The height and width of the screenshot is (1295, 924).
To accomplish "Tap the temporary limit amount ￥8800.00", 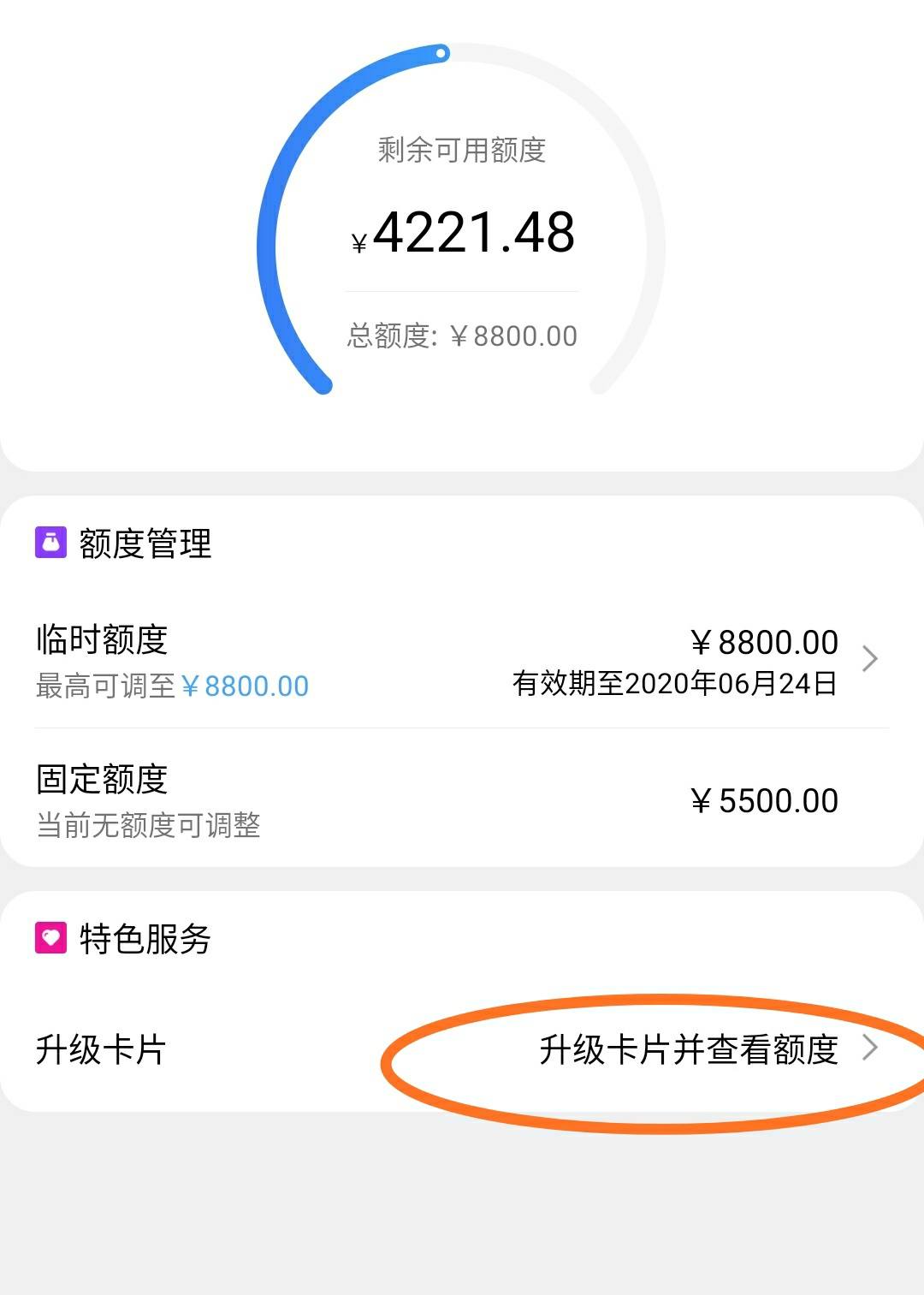I will 764,642.
